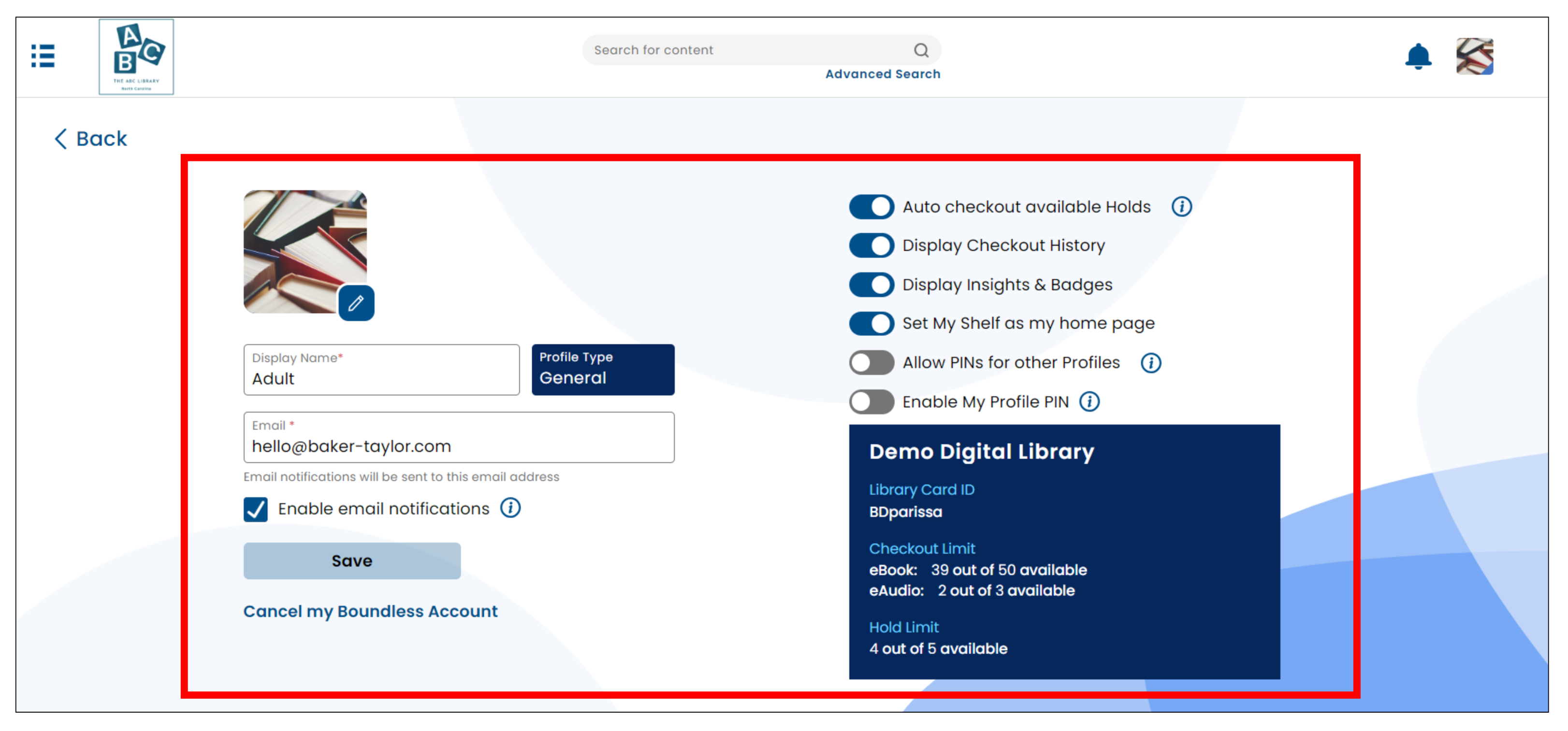Viewport: 1568px width, 731px height.
Task: View info about Enable My Profile PIN
Action: coord(1090,401)
